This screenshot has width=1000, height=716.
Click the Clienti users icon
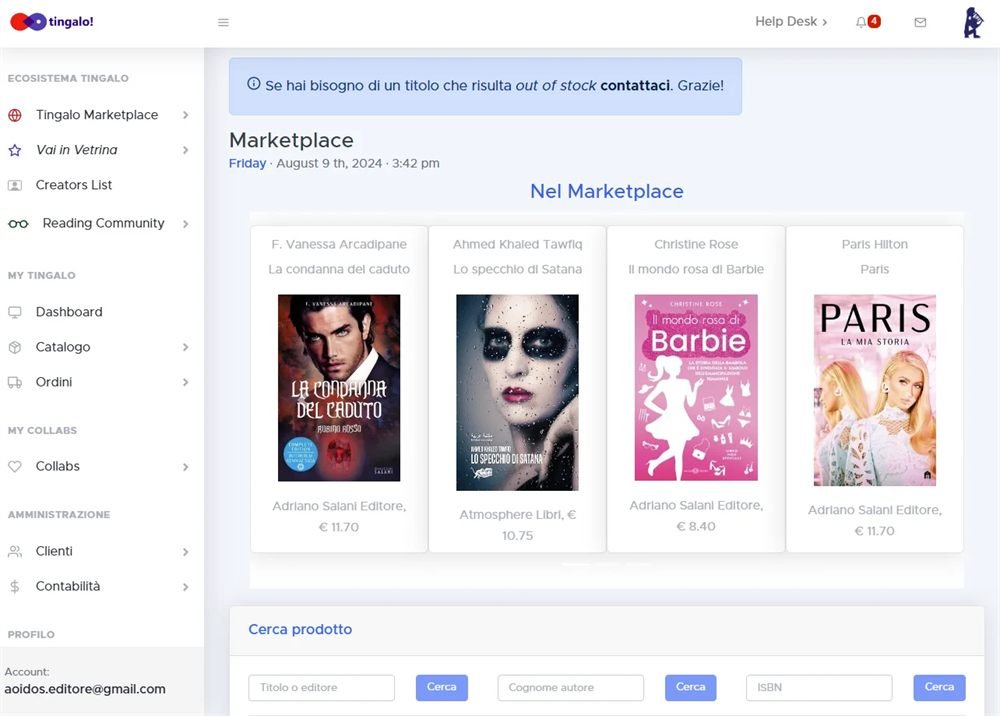[15, 552]
